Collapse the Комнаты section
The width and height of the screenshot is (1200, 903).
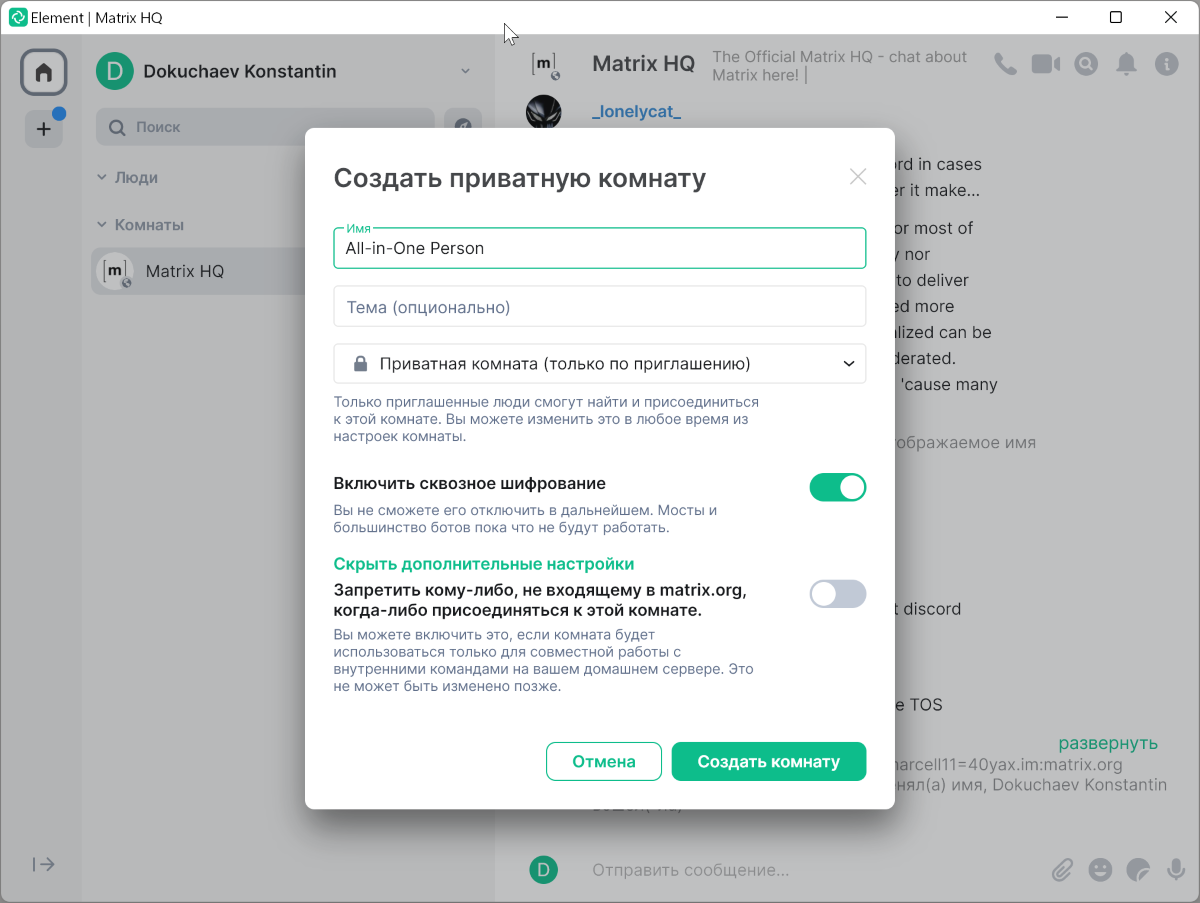point(140,225)
